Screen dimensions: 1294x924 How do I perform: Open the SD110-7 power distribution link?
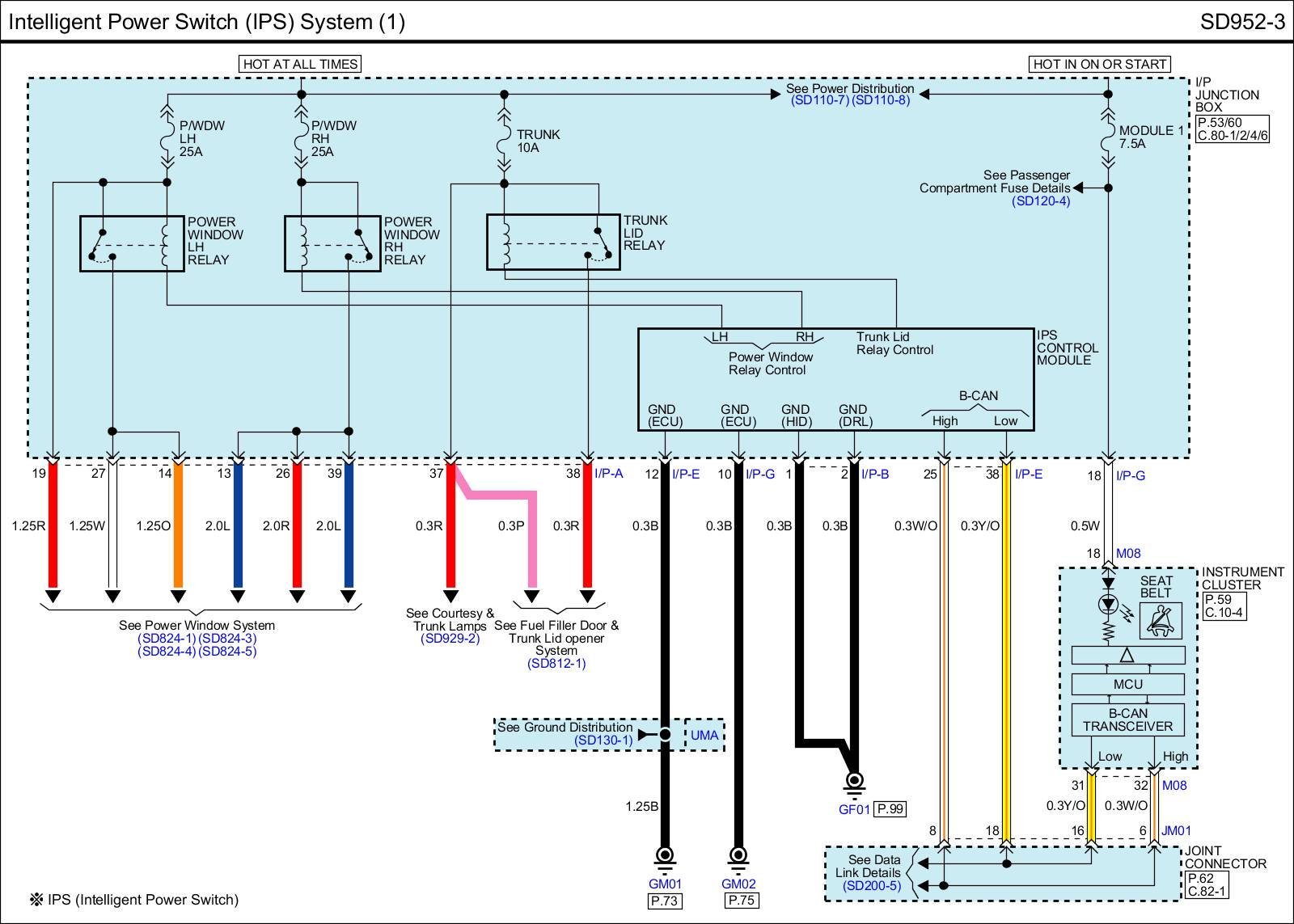(820, 101)
